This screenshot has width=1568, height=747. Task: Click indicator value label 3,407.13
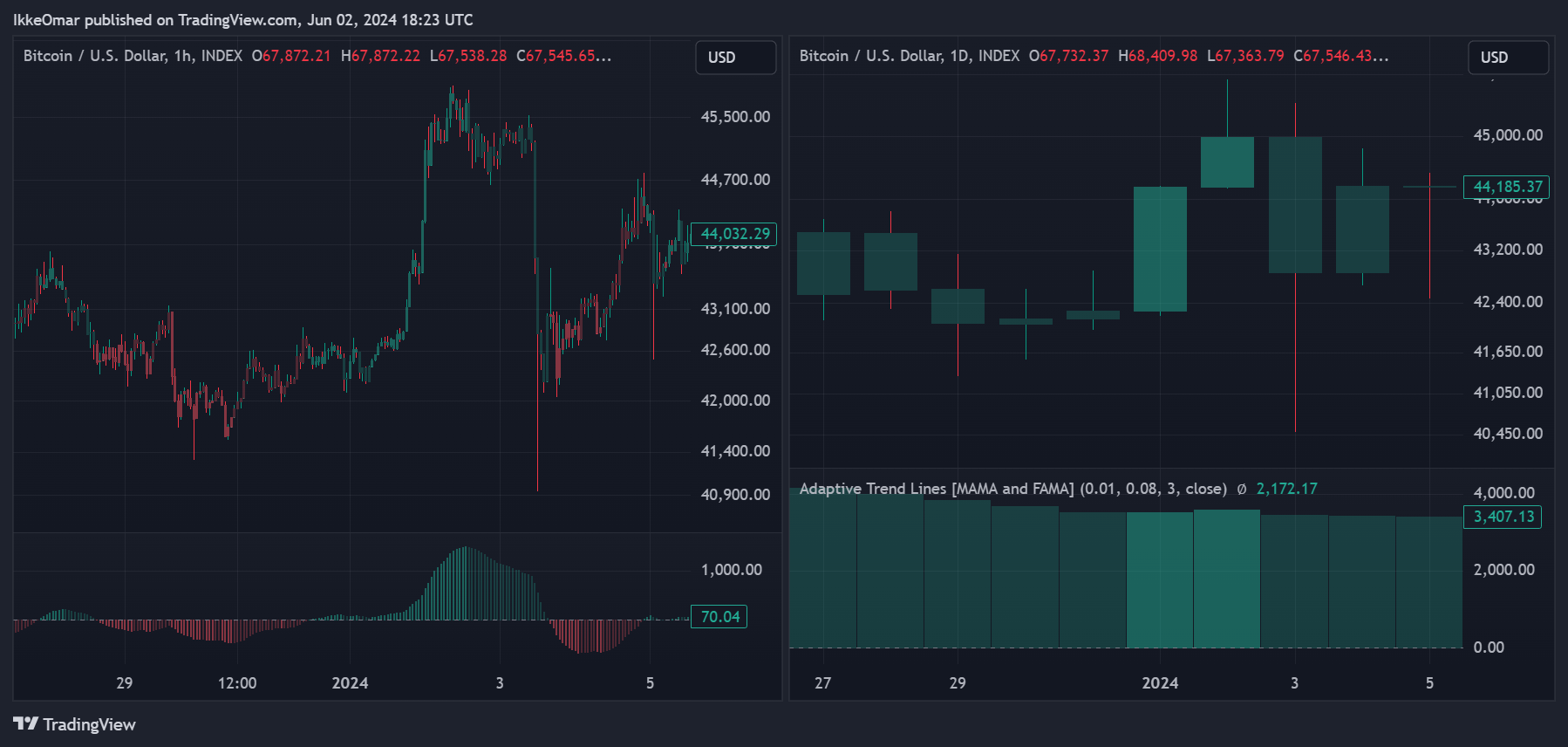[1503, 517]
